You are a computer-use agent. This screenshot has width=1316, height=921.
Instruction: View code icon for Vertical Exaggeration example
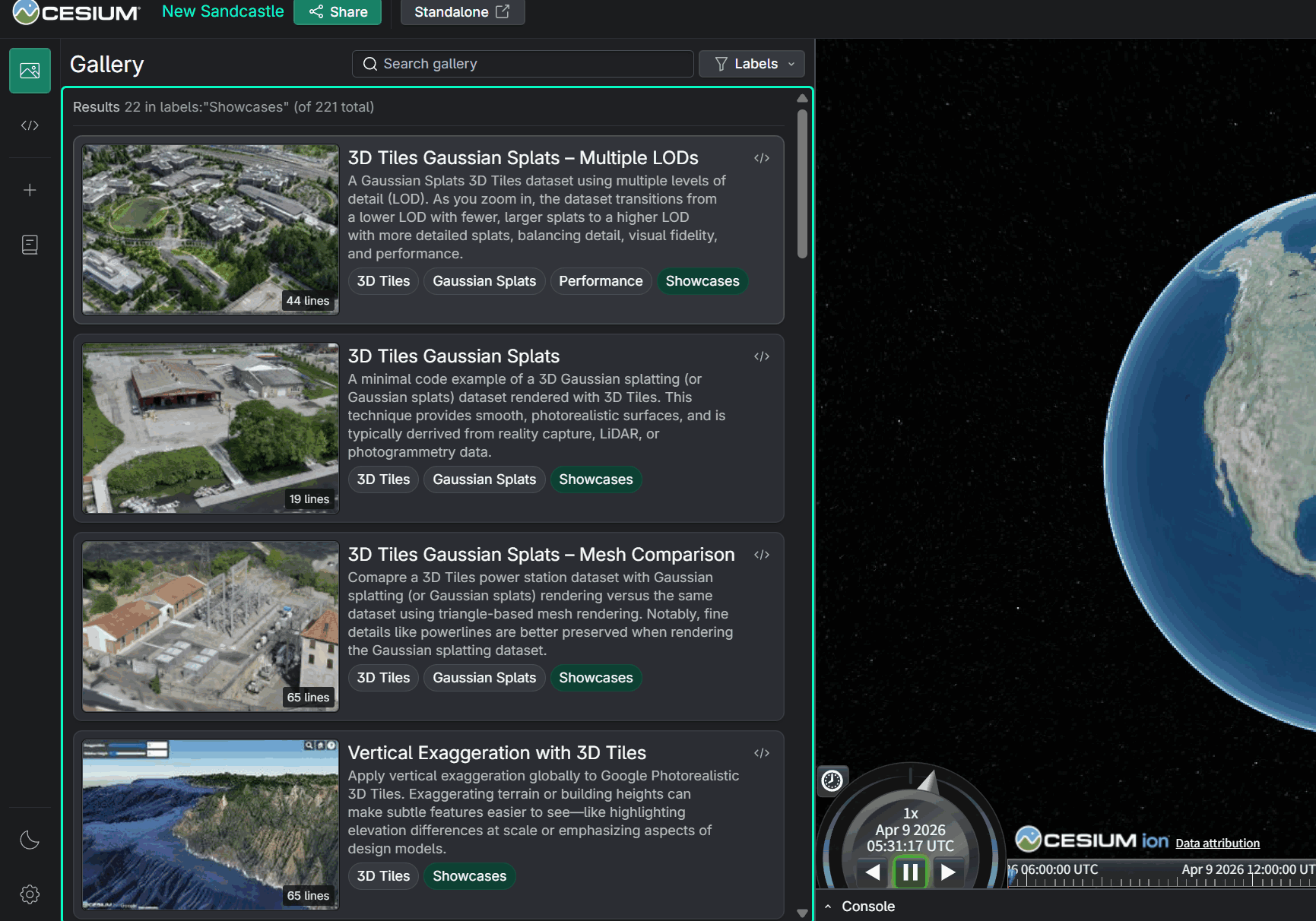click(x=761, y=753)
